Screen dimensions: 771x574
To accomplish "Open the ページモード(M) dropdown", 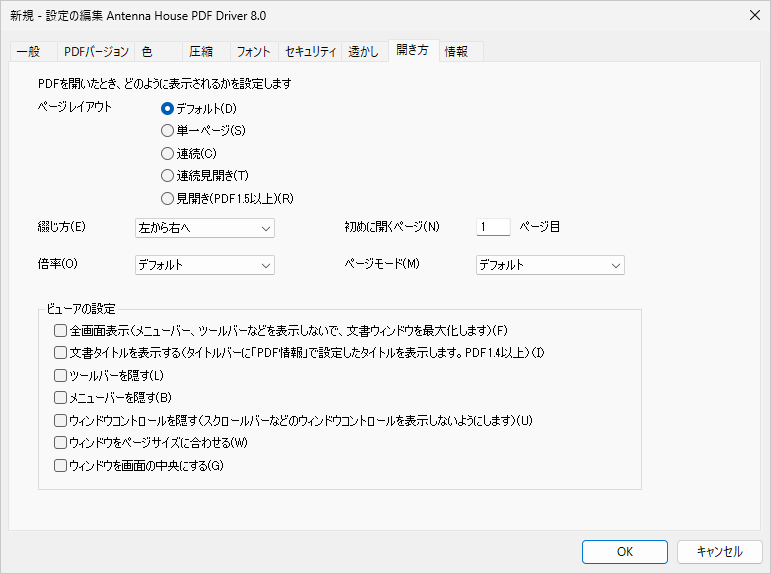I will pyautogui.click(x=550, y=265).
